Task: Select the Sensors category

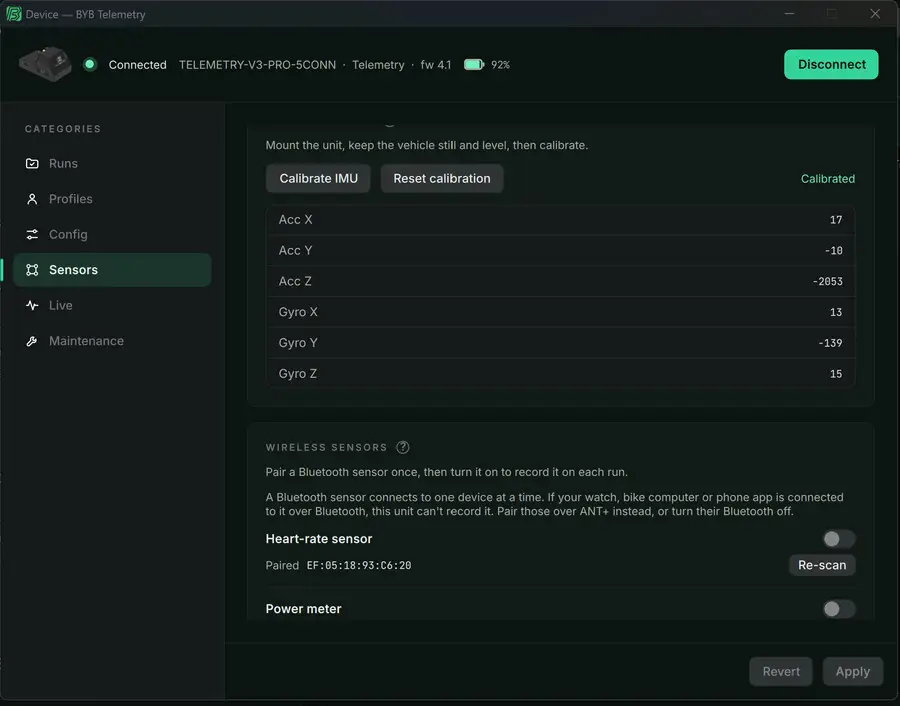Action: (112, 270)
